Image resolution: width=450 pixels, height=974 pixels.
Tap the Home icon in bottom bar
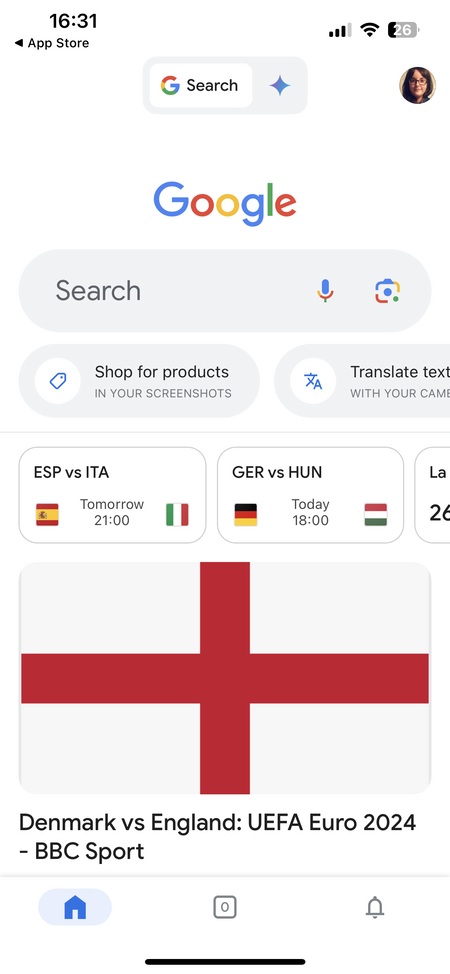[75, 907]
